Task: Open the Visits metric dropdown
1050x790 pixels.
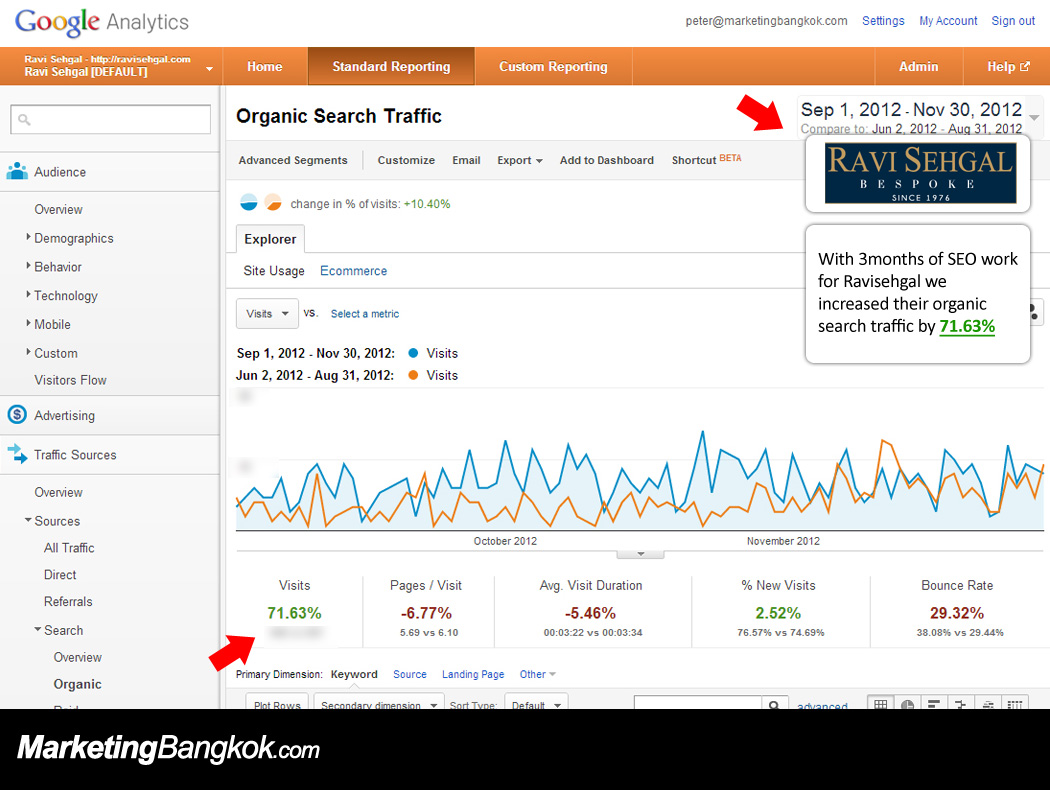Action: (x=267, y=313)
